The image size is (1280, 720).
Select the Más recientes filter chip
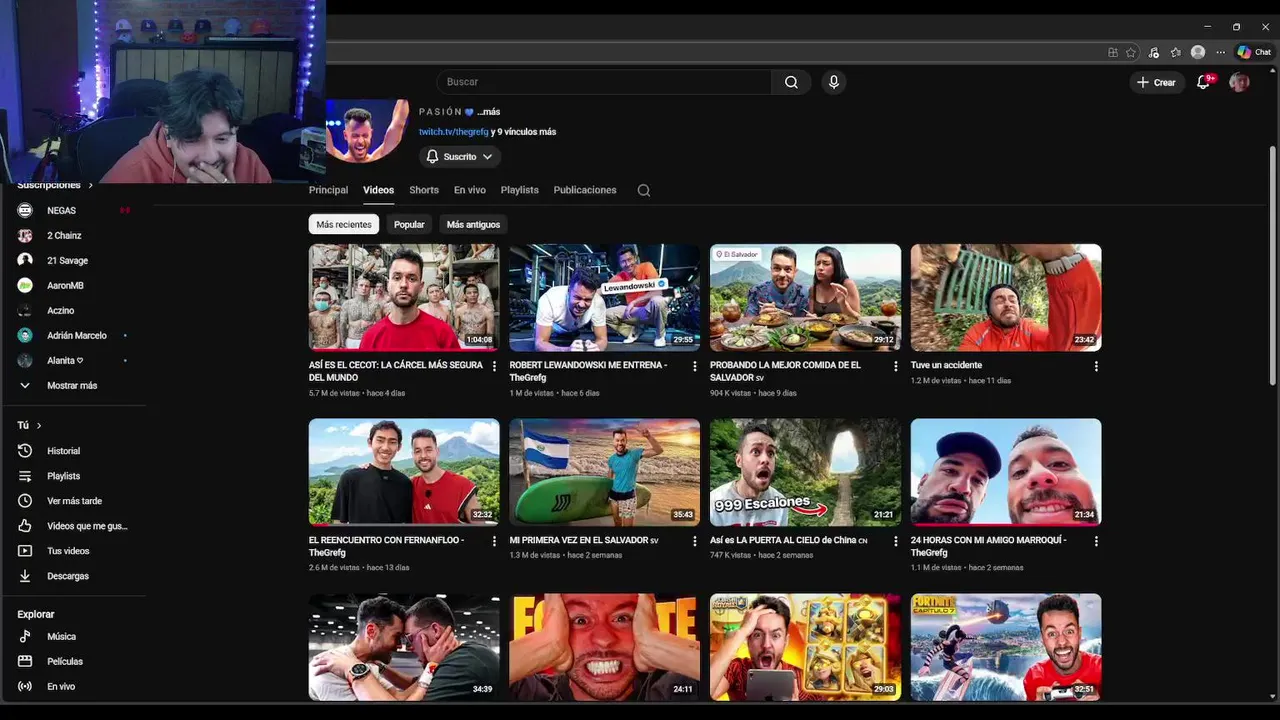click(x=344, y=224)
